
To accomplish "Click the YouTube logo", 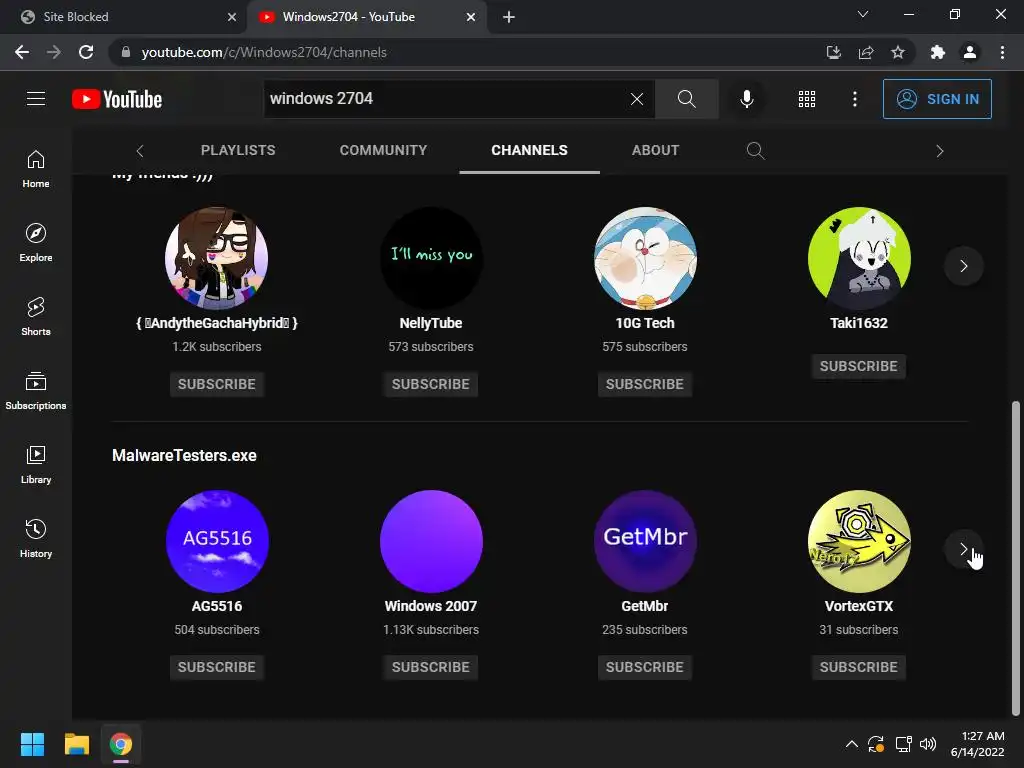I will pyautogui.click(x=117, y=99).
